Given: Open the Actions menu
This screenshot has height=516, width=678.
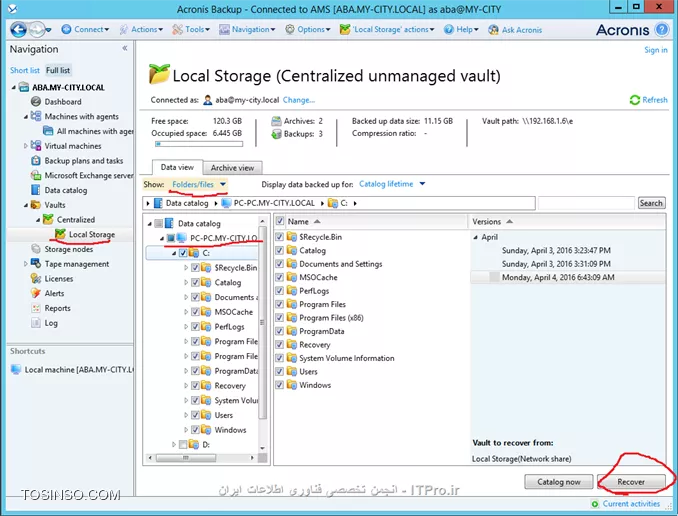Looking at the screenshot, I should click(x=141, y=29).
